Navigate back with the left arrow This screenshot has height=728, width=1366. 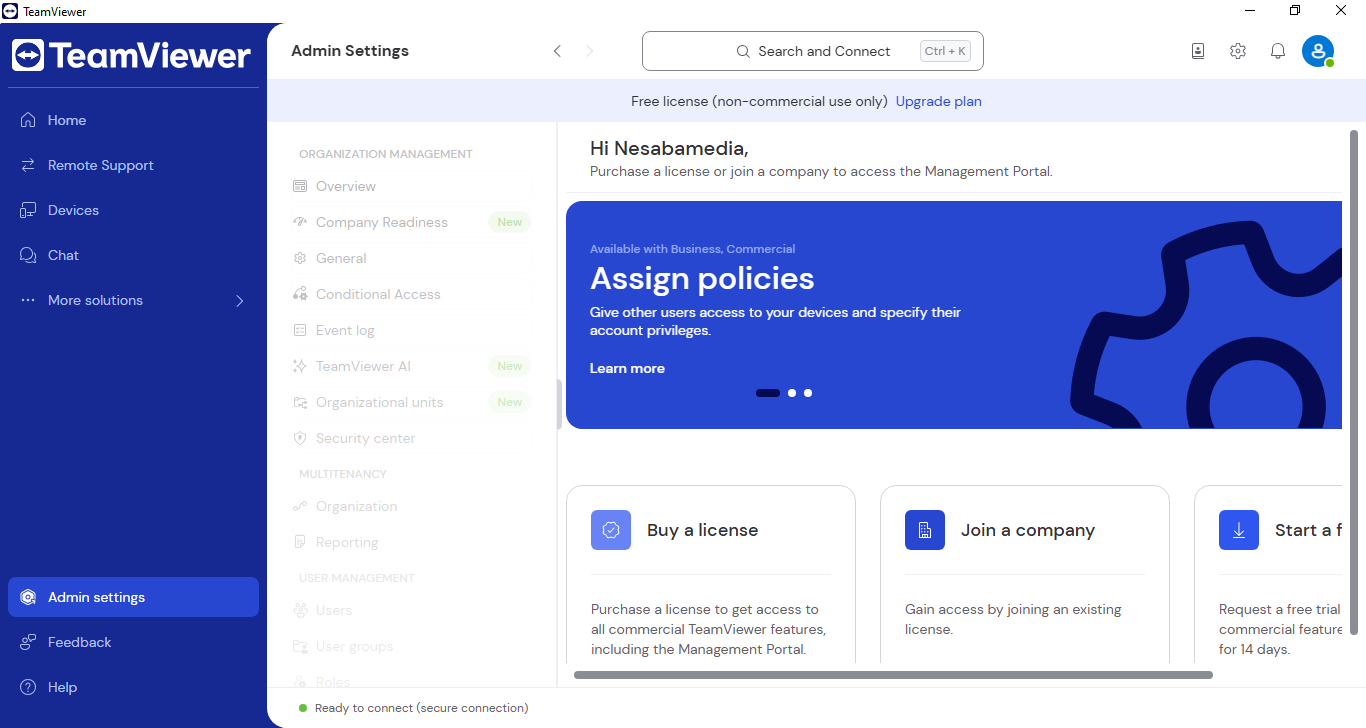[x=558, y=51]
